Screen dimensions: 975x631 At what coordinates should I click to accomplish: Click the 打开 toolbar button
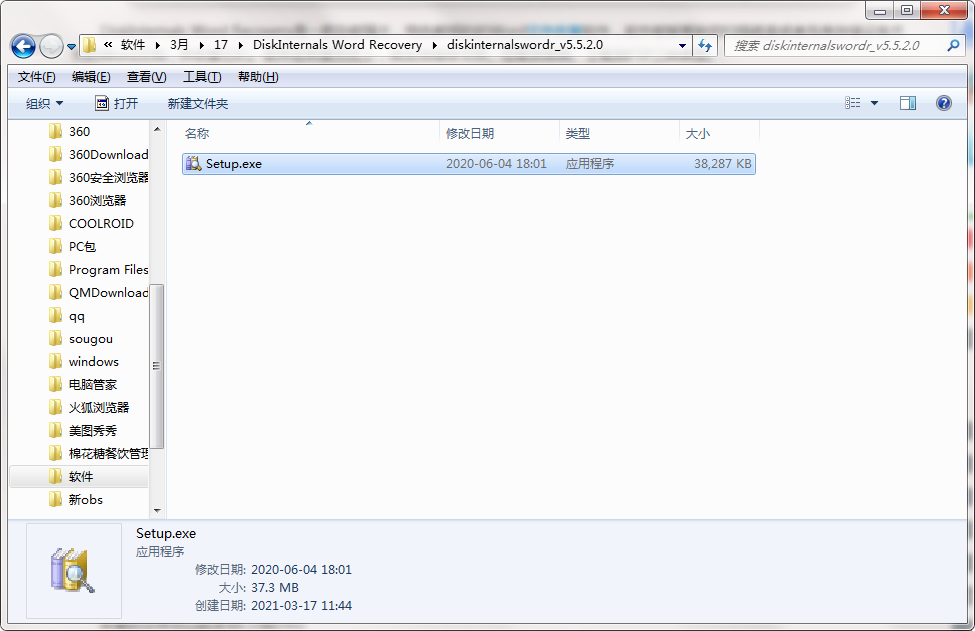pyautogui.click(x=116, y=103)
